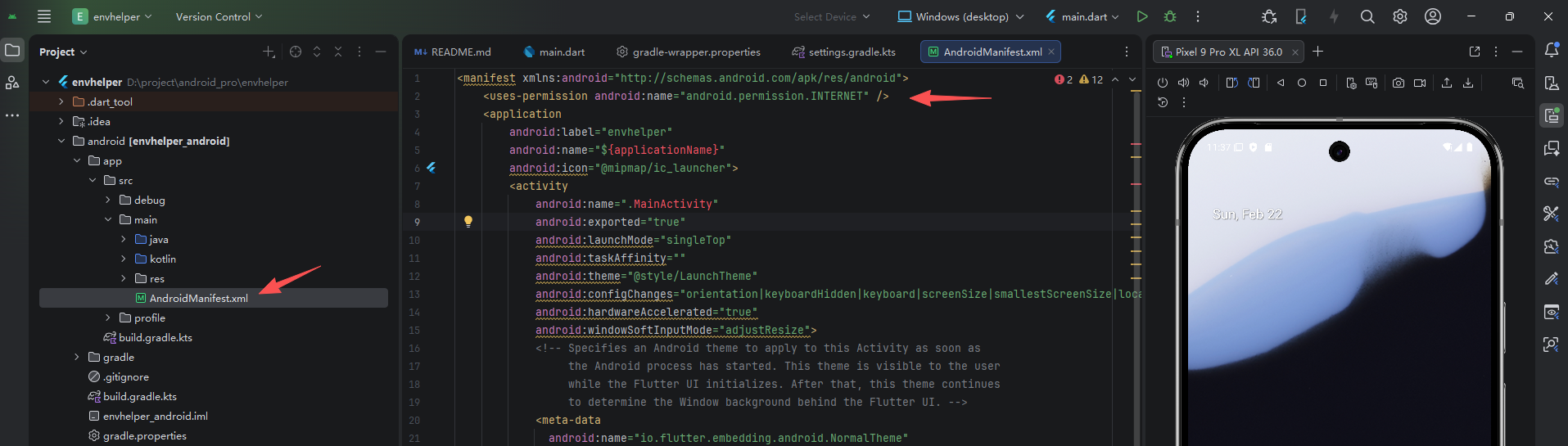Take emulator screenshot with camera icon
Viewport: 1568px width, 446px height.
click(x=1399, y=83)
